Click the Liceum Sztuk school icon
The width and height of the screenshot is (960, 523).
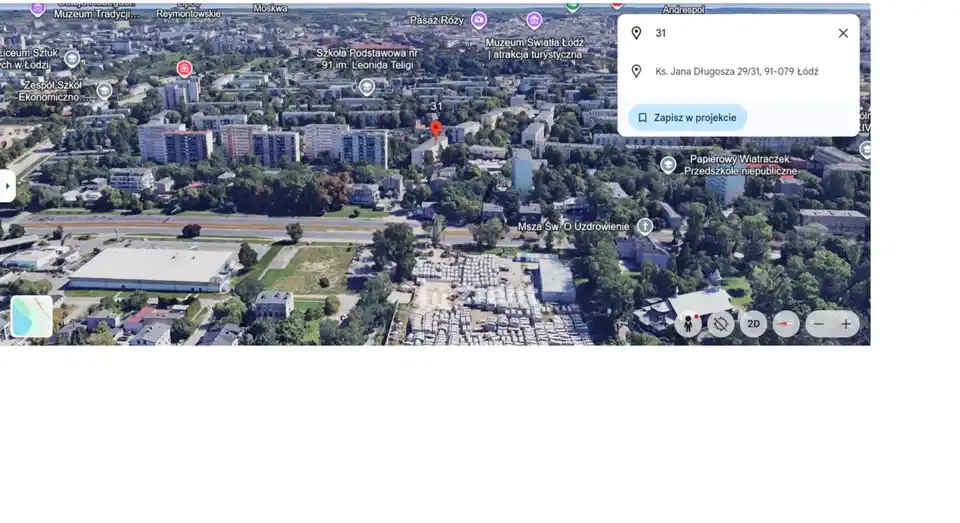tap(72, 59)
